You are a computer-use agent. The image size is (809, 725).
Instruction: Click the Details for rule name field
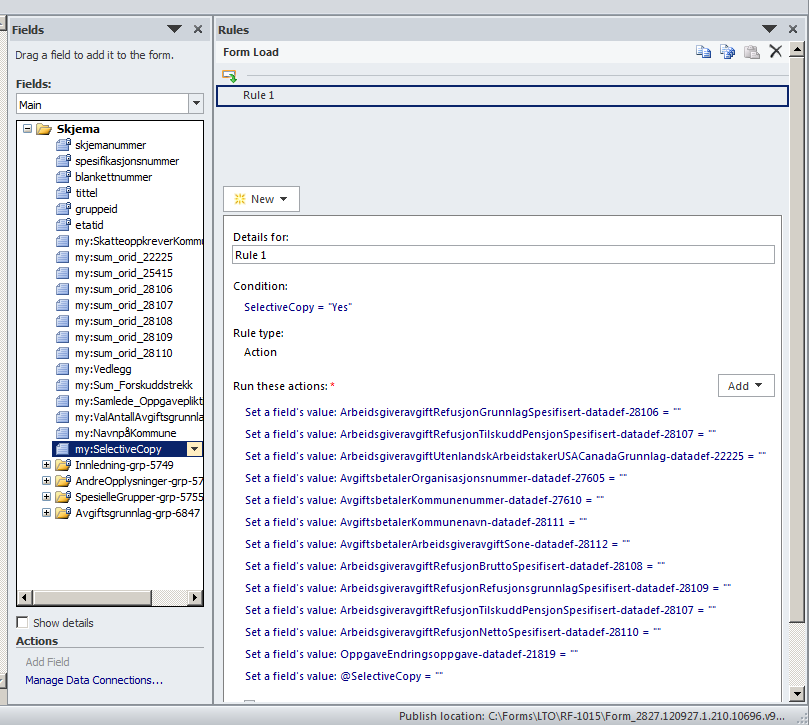(x=503, y=255)
